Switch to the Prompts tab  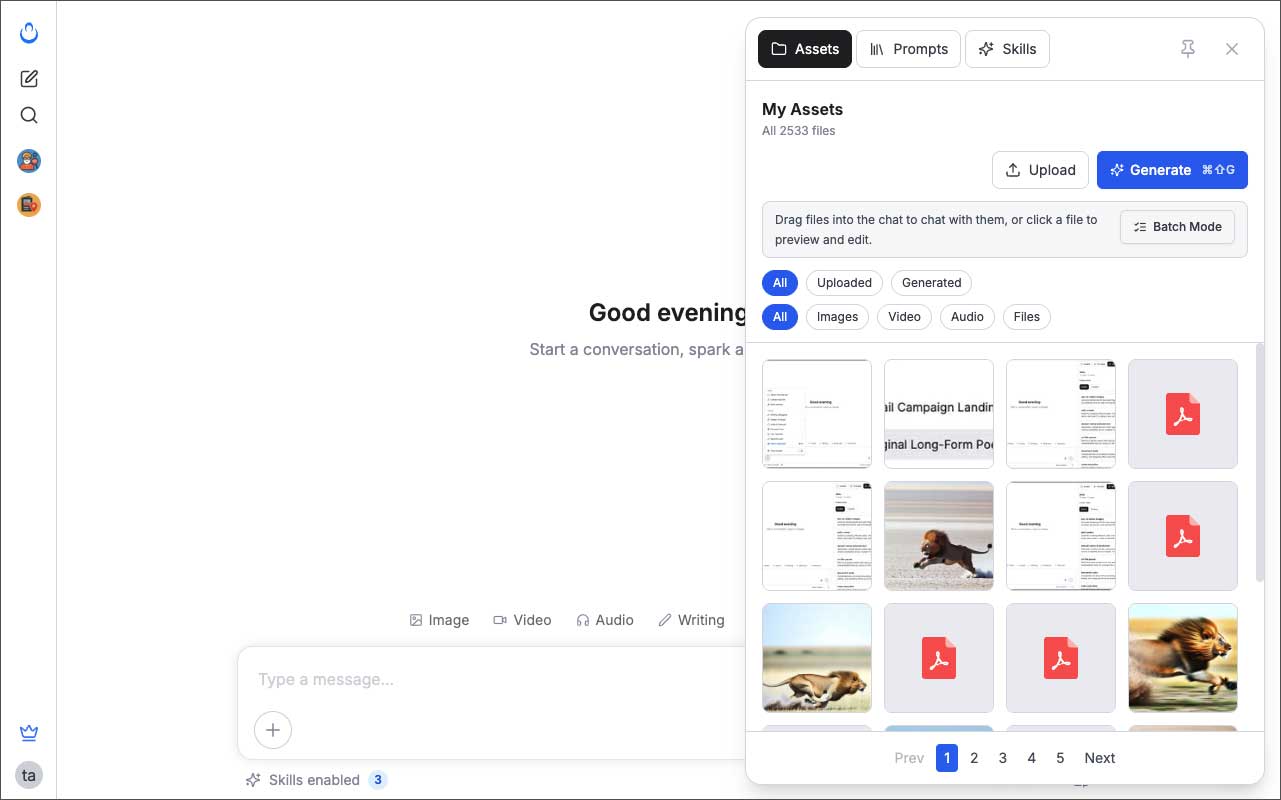click(x=908, y=49)
